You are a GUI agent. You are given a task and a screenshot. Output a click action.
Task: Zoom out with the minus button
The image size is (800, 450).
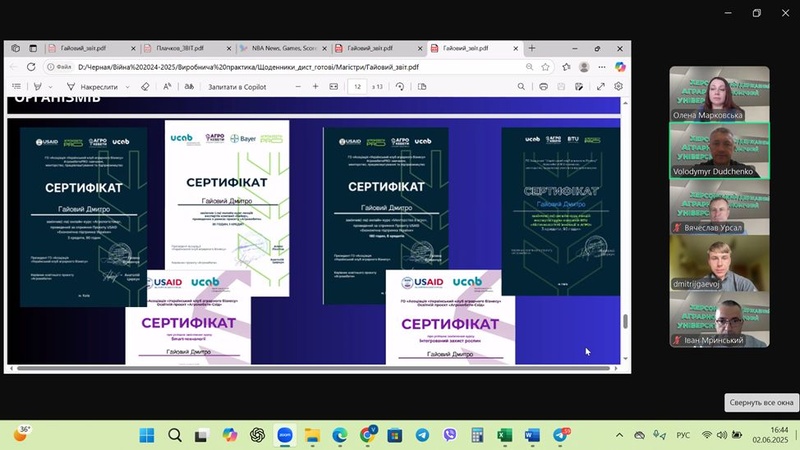pos(298,87)
